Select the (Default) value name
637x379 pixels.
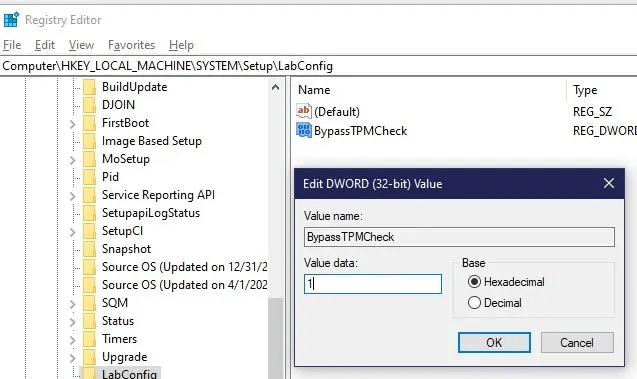[x=337, y=112]
